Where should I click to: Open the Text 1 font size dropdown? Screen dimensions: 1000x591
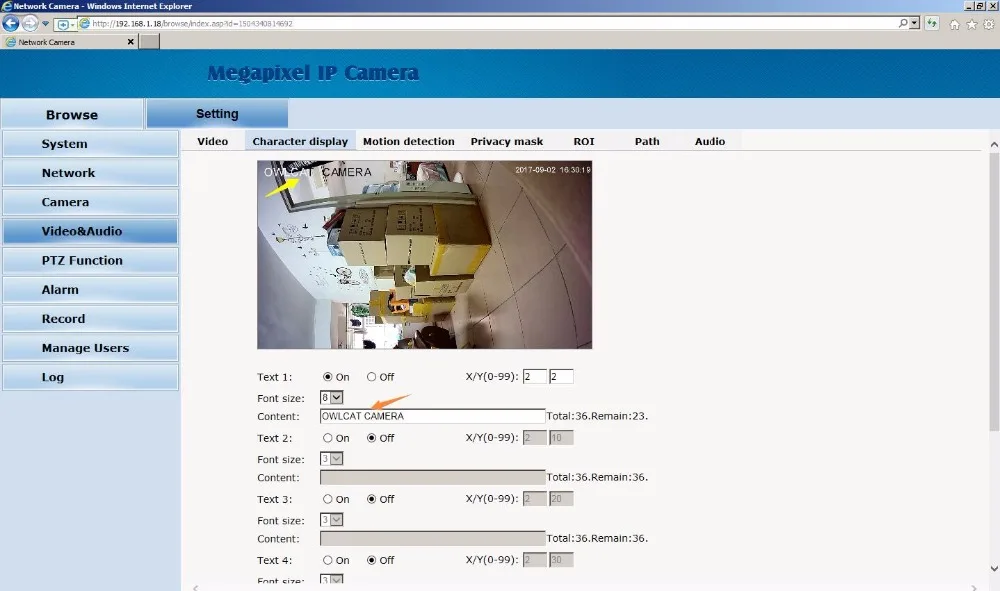coord(332,398)
